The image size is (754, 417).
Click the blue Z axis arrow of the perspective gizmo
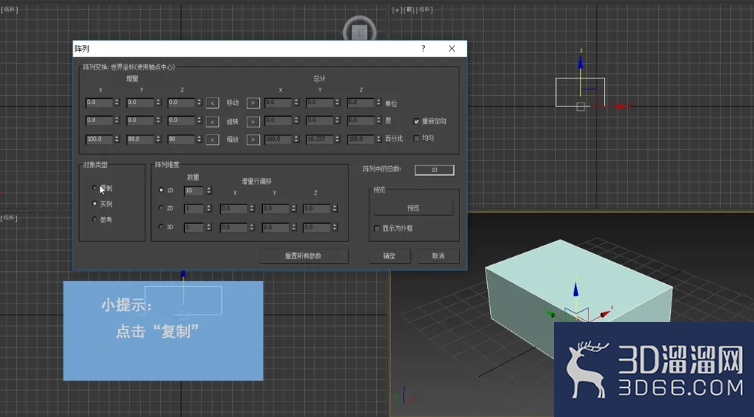coord(576,289)
